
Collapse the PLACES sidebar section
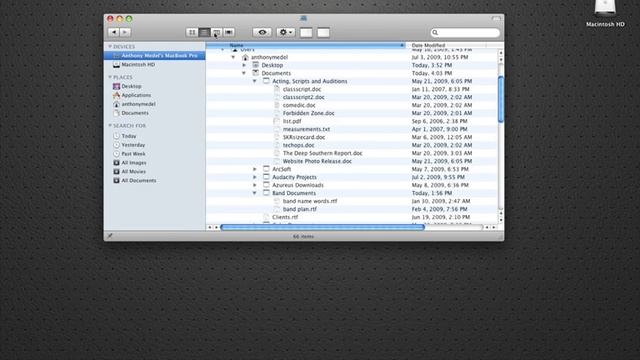[110, 77]
